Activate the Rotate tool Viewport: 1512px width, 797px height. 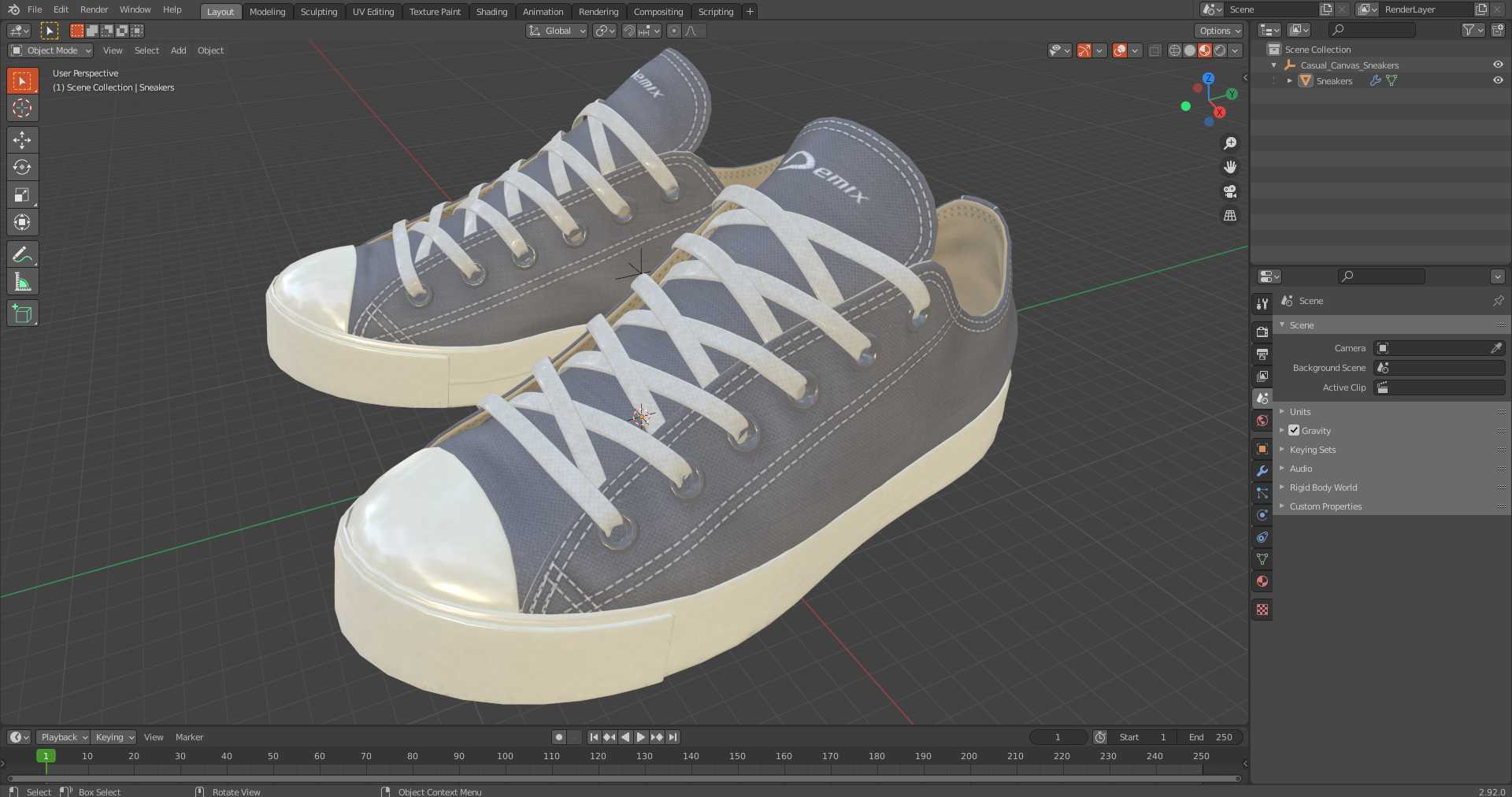(22, 167)
